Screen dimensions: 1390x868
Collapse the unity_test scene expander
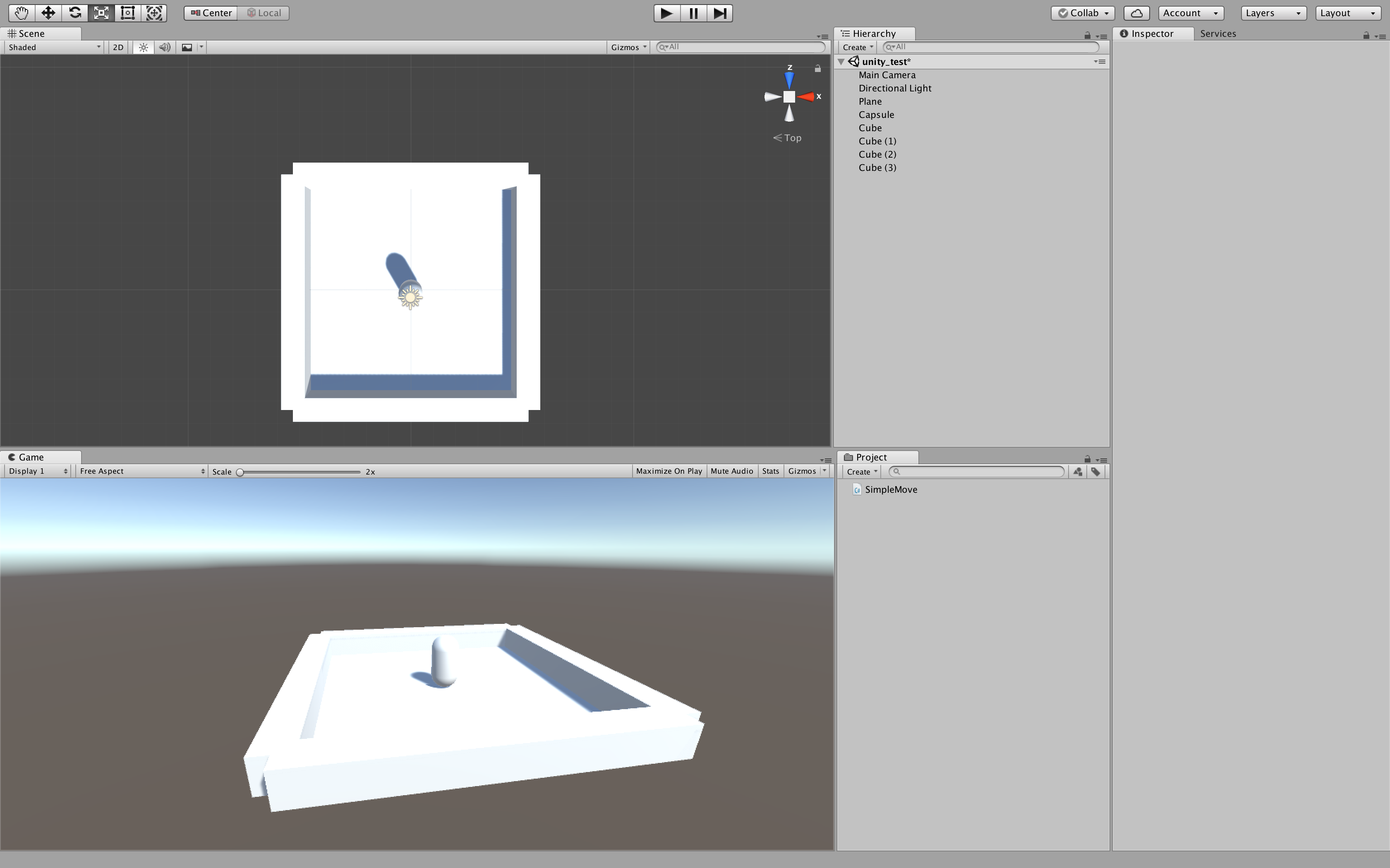click(841, 61)
